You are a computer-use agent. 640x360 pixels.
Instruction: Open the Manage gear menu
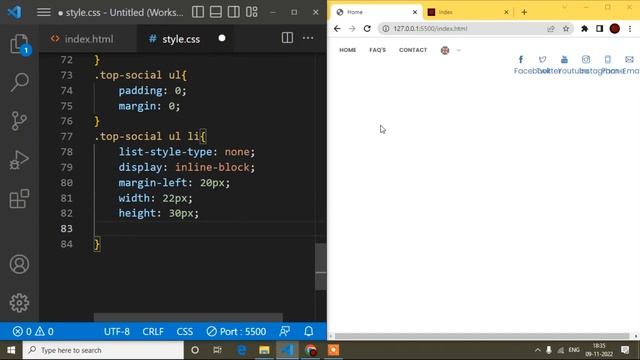pyautogui.click(x=19, y=303)
